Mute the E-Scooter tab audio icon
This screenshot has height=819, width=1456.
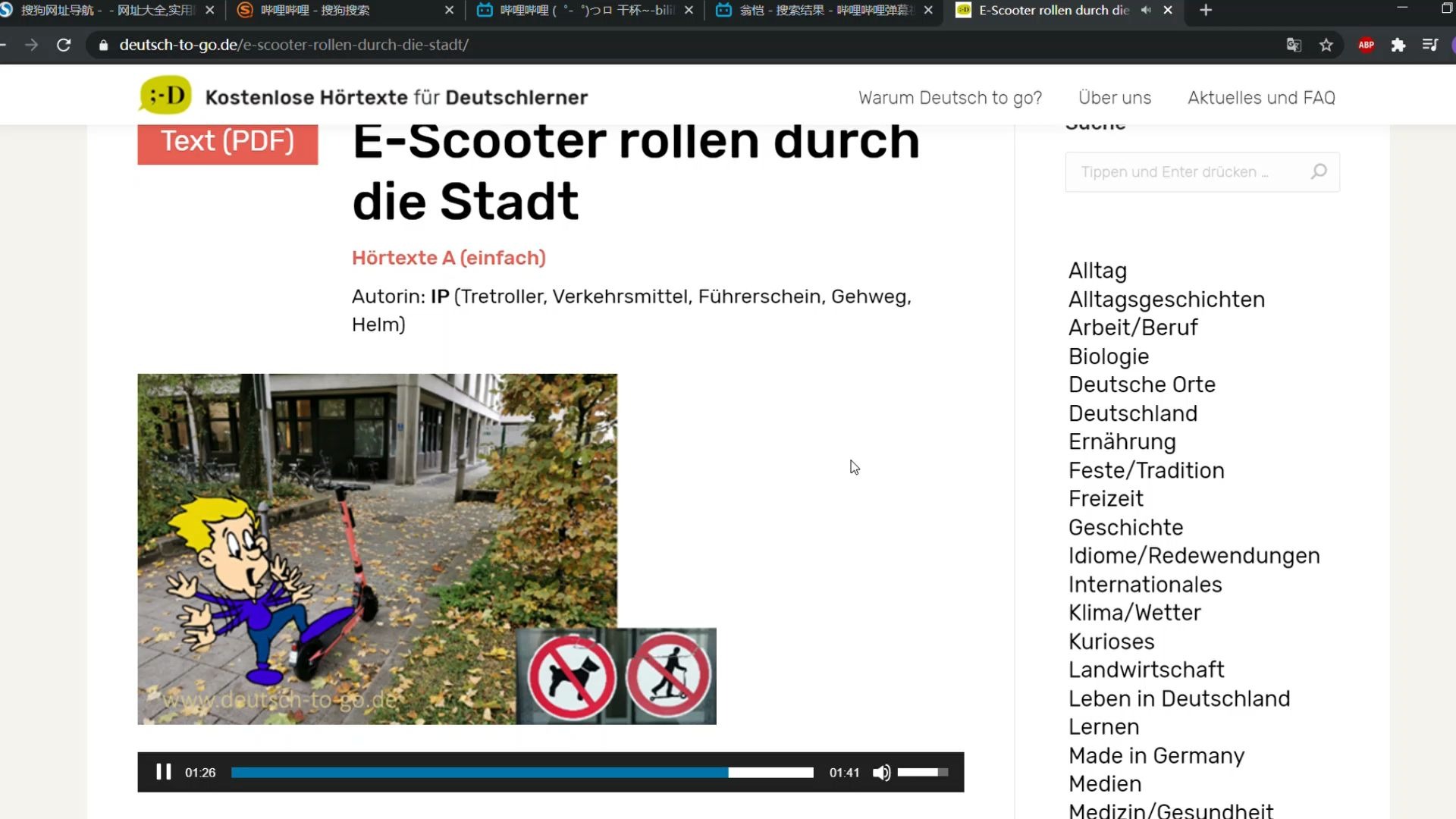pyautogui.click(x=1146, y=10)
